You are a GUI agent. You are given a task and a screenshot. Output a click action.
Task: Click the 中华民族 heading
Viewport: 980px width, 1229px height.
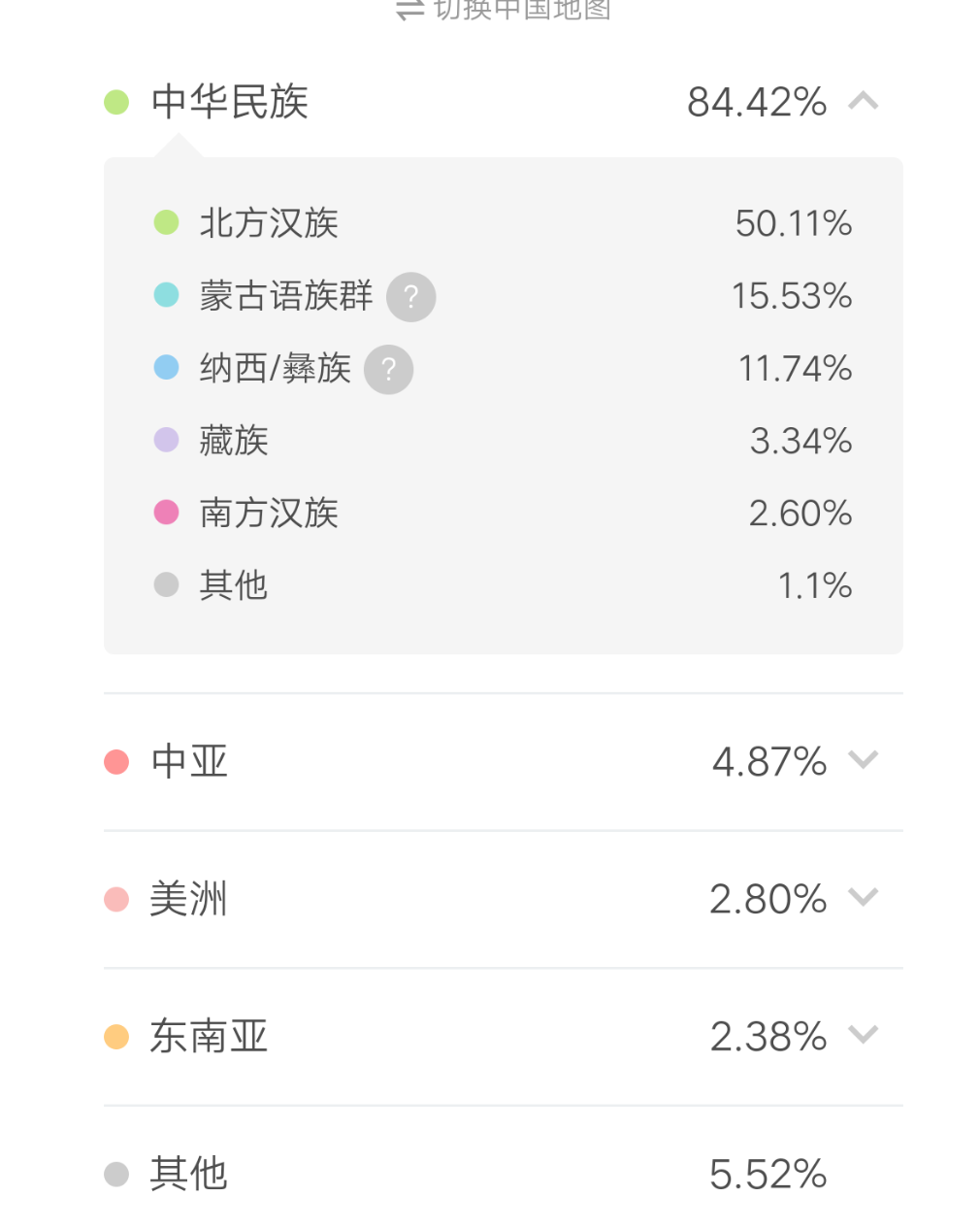coord(230,102)
